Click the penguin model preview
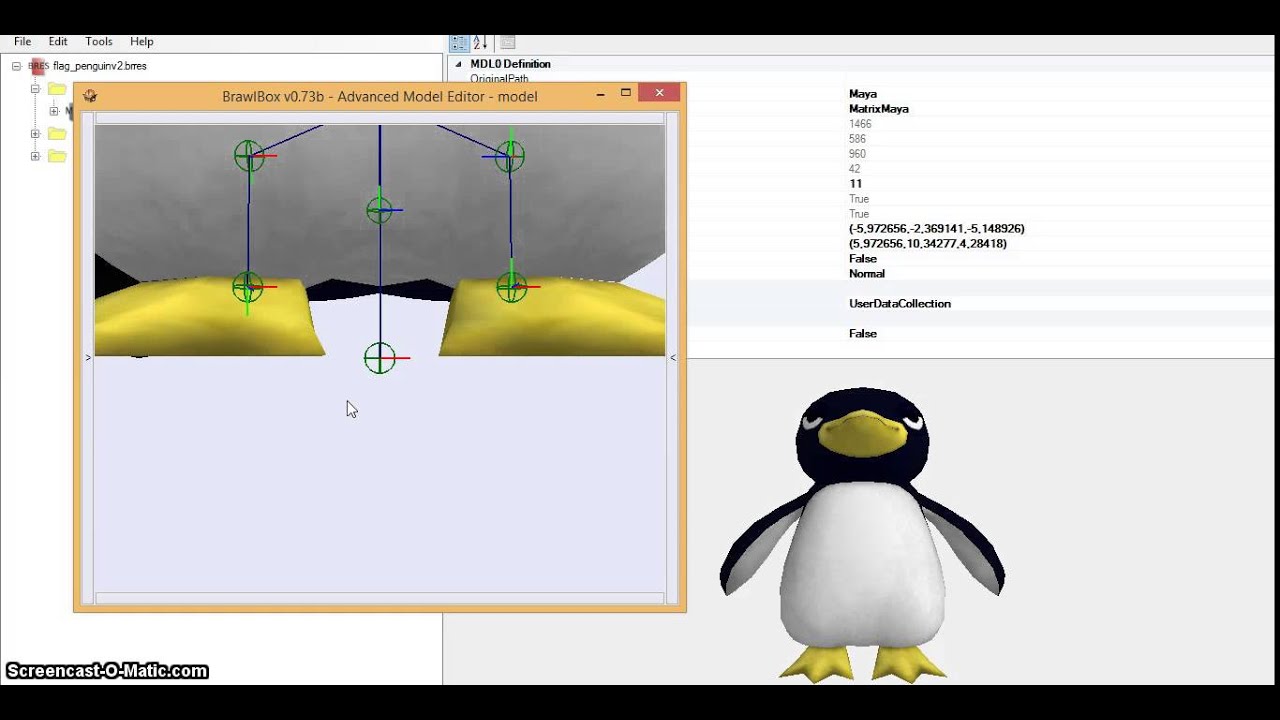This screenshot has height=720, width=1280. (x=862, y=535)
